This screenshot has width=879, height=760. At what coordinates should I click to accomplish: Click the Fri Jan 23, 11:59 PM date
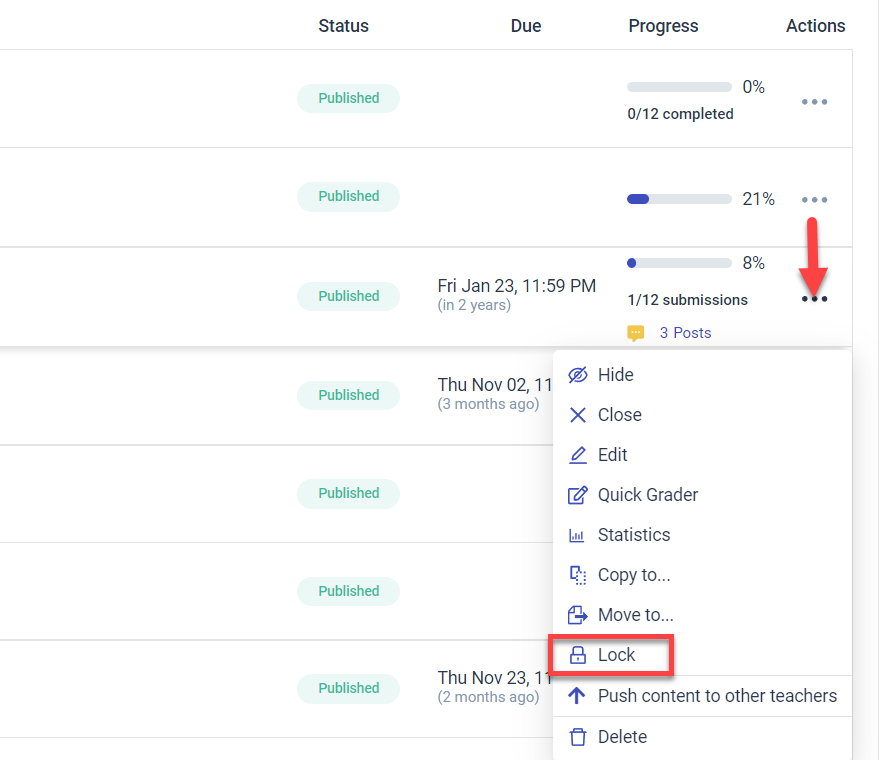516,286
